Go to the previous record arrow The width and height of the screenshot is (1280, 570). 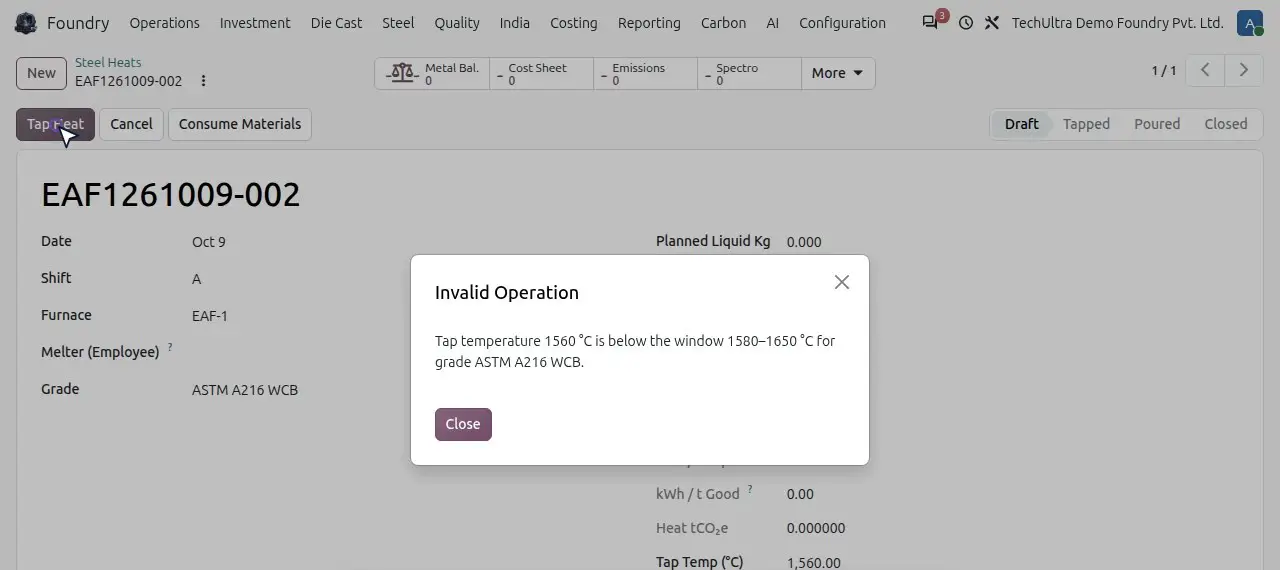1205,70
